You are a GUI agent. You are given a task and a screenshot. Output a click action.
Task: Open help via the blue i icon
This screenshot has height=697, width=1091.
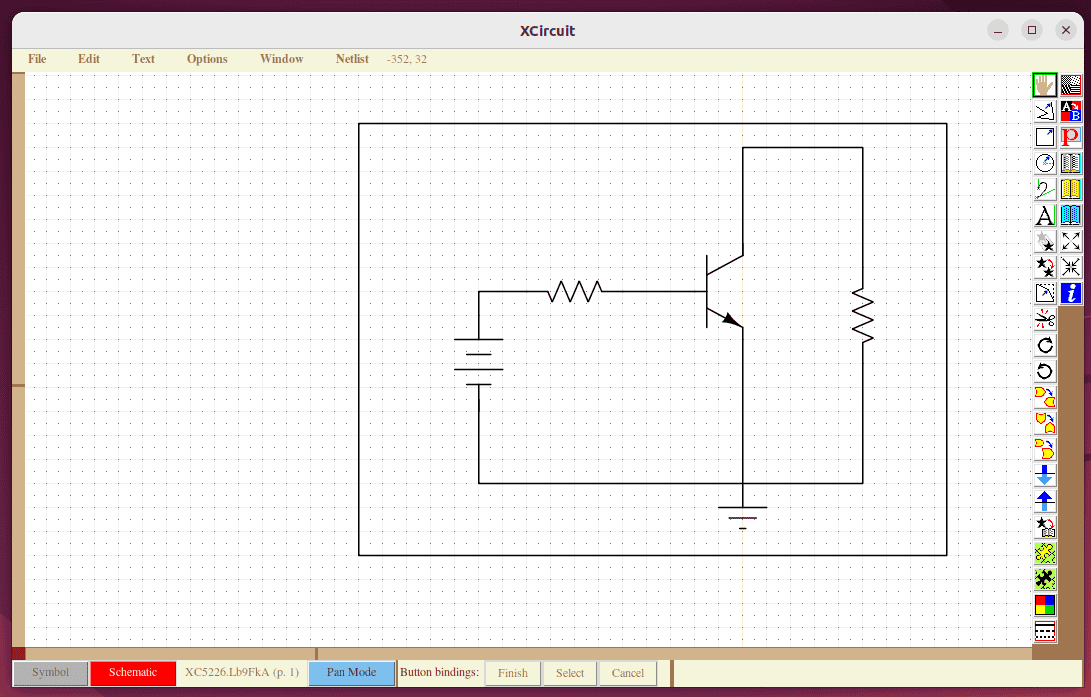1070,293
